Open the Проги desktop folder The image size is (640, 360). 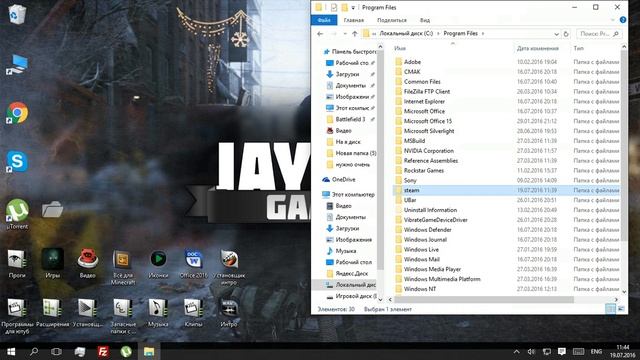pos(17,263)
